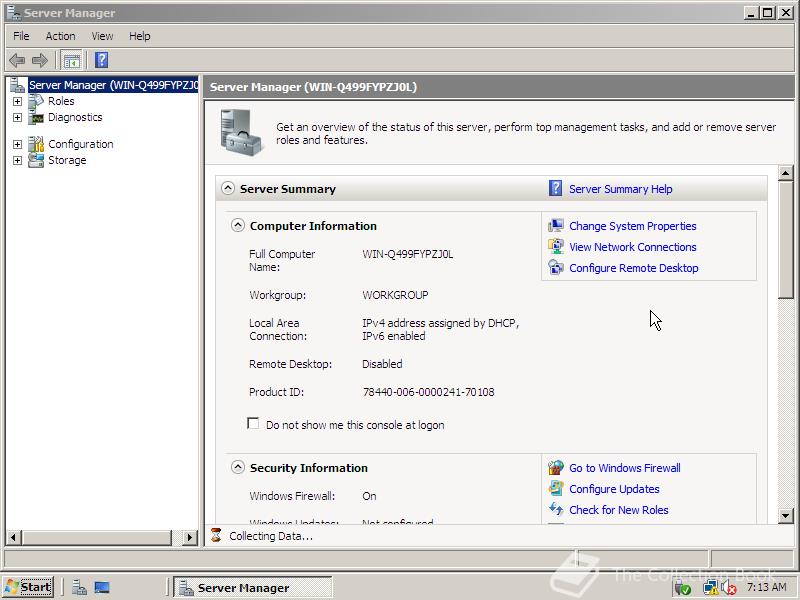Click the Configure Updates icon
This screenshot has height=600, width=800.
(x=556, y=488)
